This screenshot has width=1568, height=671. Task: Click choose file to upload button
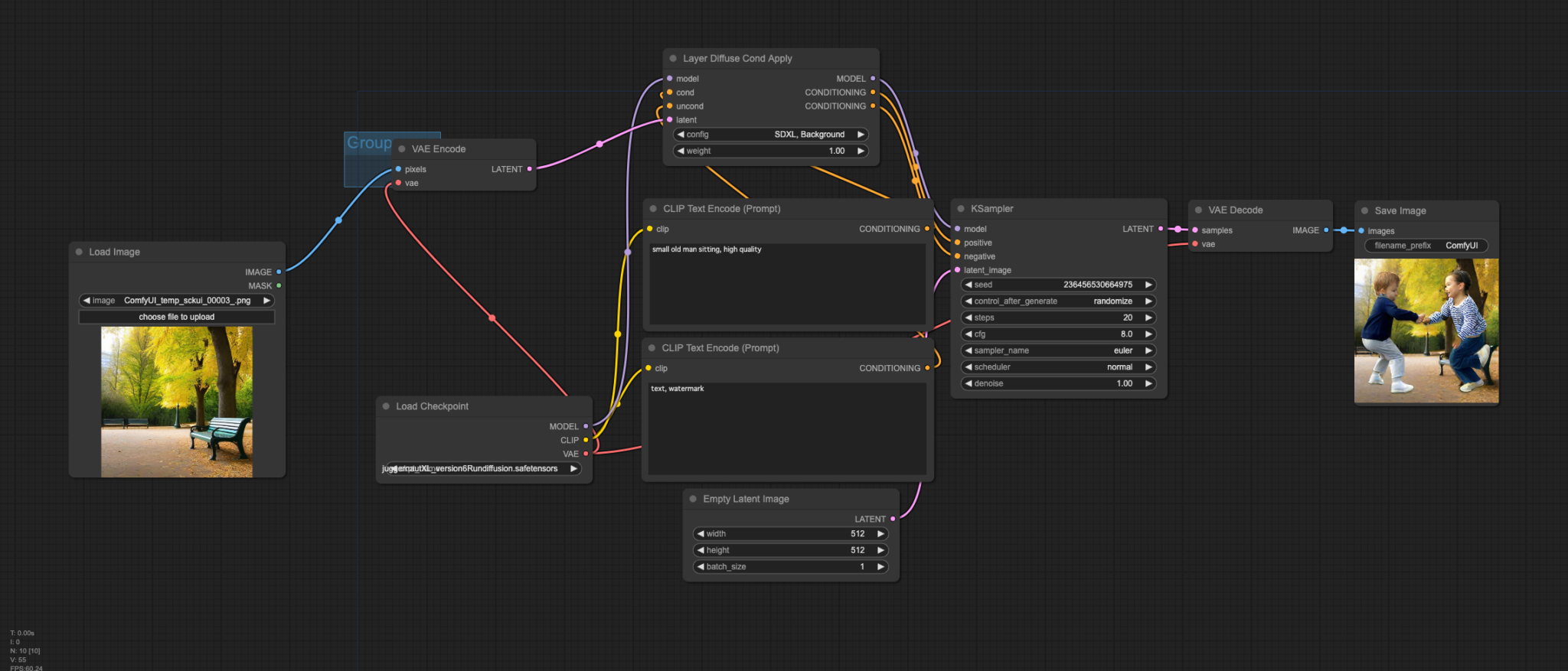coord(177,317)
